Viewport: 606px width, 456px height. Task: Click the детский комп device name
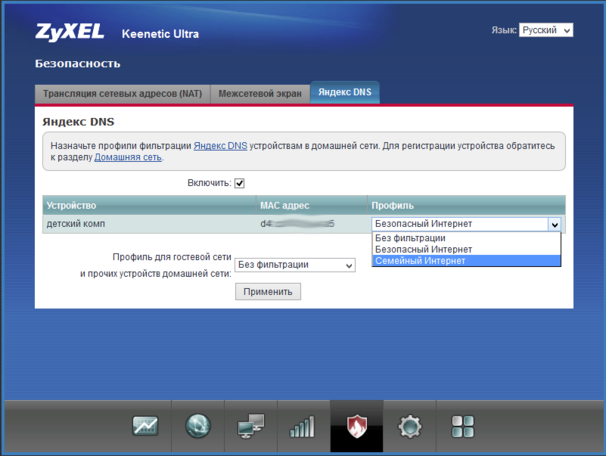click(76, 224)
